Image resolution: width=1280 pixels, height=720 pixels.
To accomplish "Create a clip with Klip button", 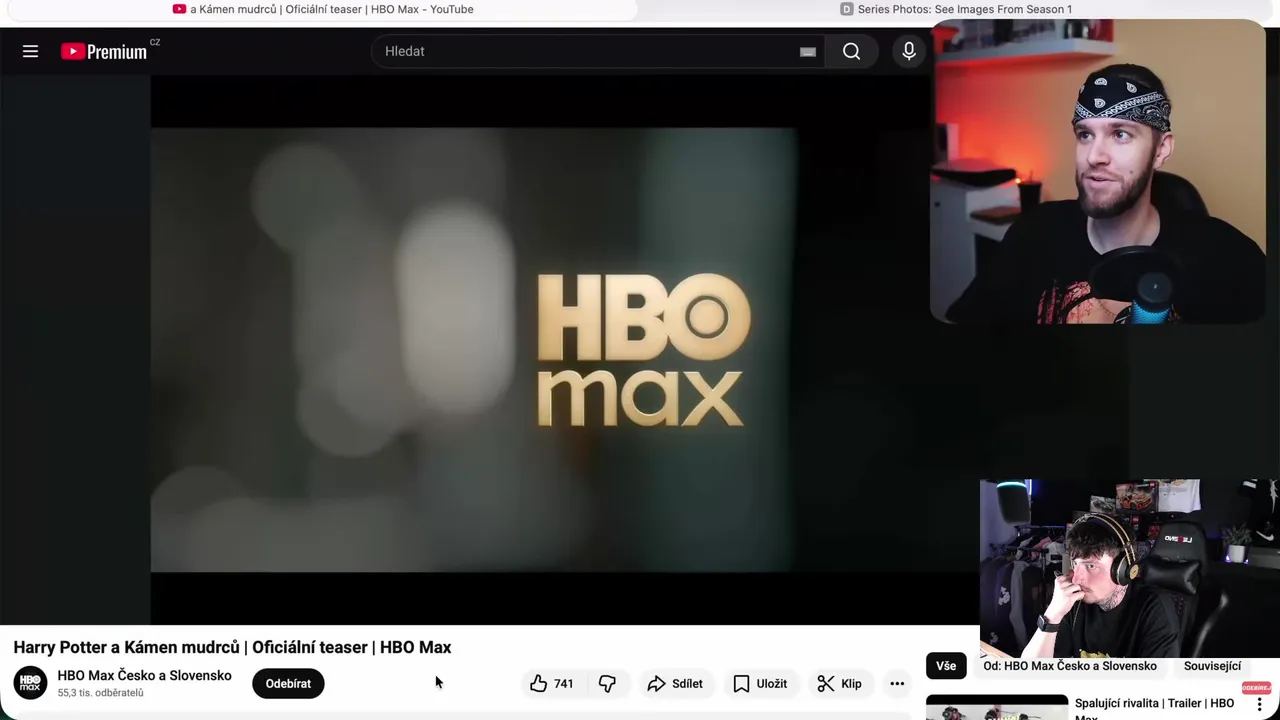I will [839, 684].
